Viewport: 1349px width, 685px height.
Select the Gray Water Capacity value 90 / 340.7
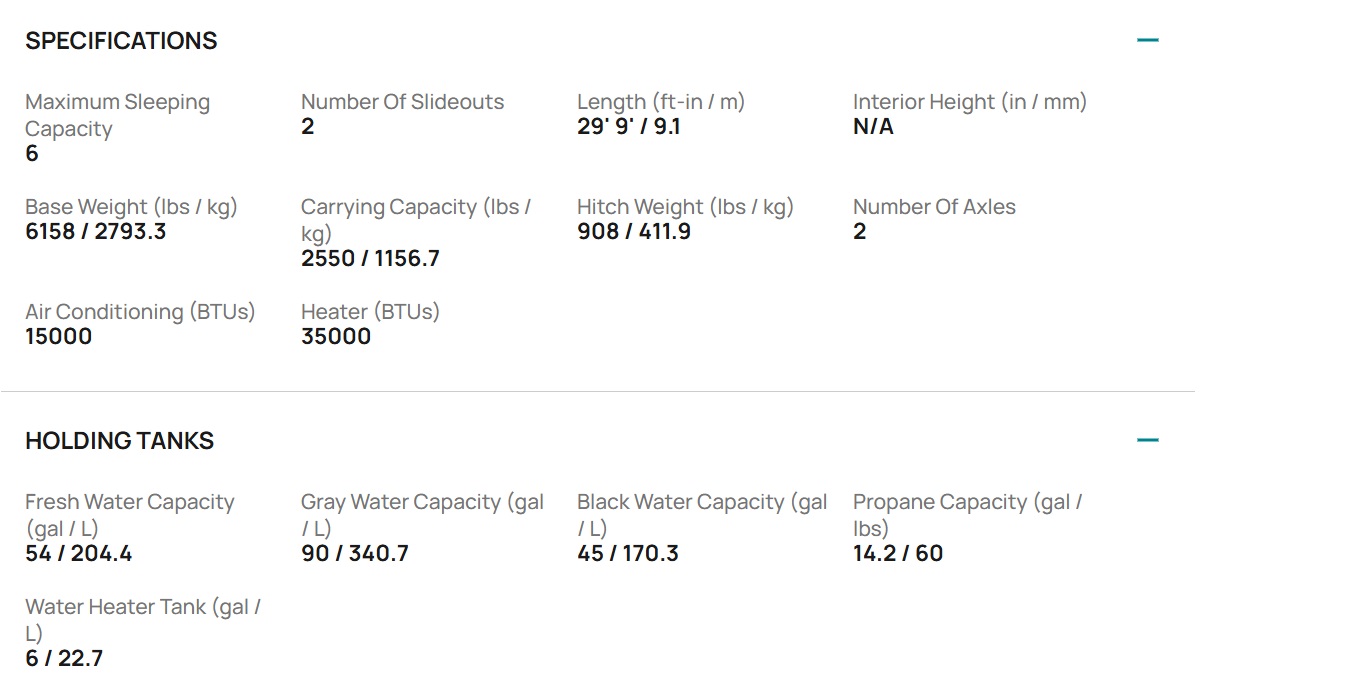[x=355, y=554]
